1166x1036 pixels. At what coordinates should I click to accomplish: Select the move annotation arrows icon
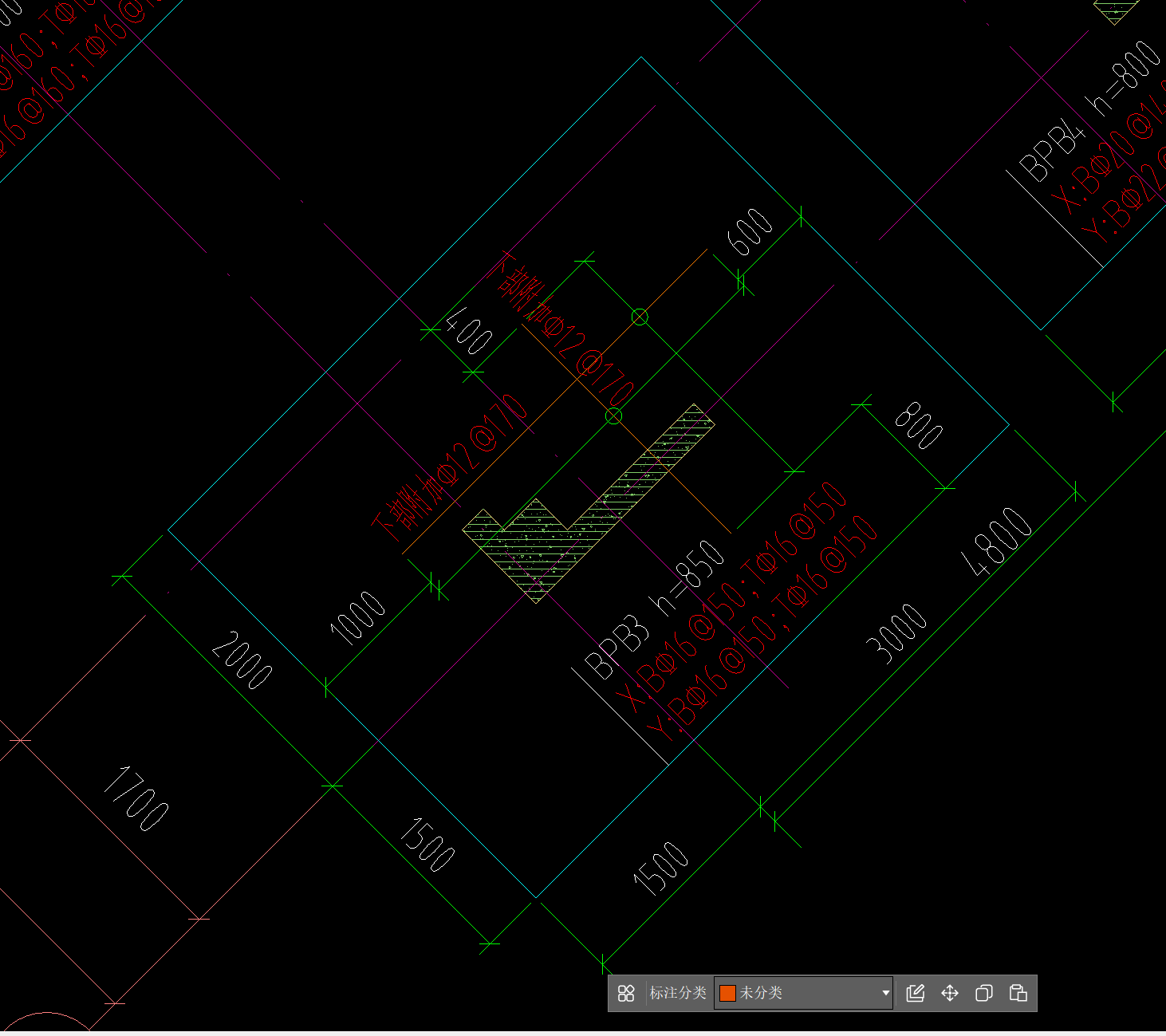point(950,993)
